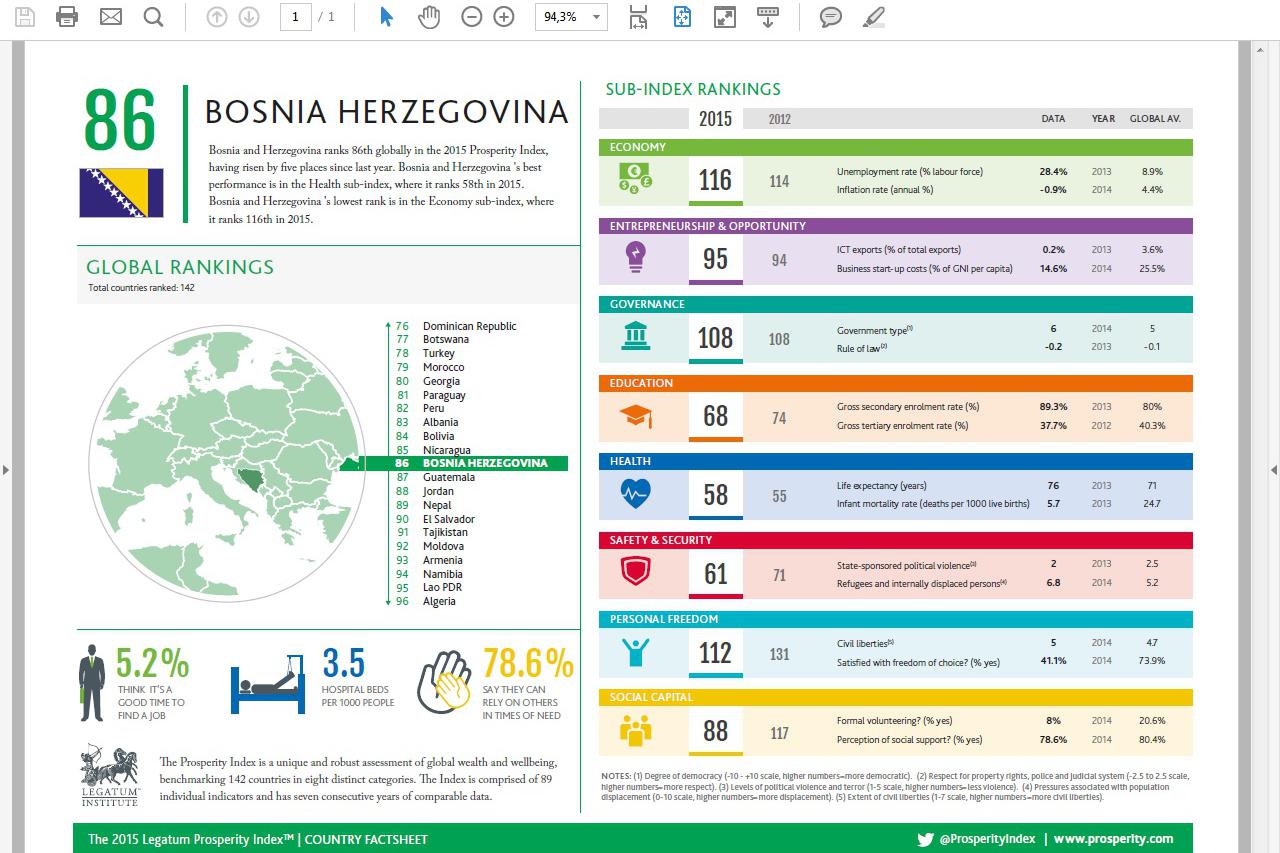Toggle full screen read mode
The image size is (1280, 853).
point(725,17)
